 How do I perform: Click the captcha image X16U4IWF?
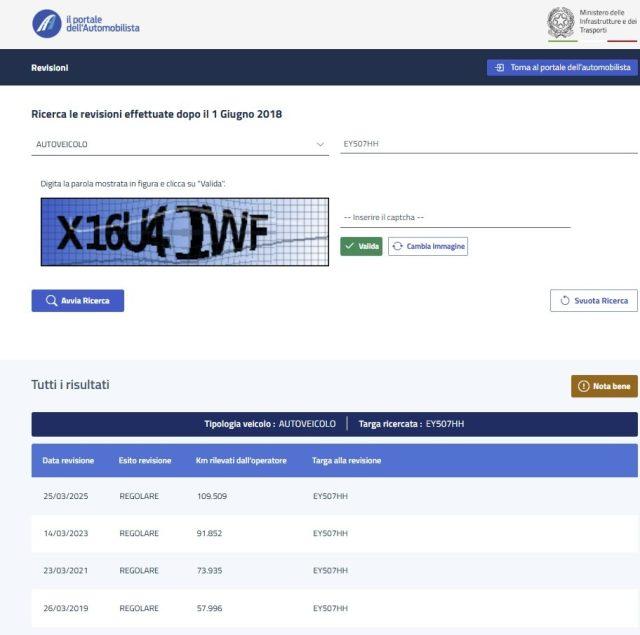coord(184,232)
